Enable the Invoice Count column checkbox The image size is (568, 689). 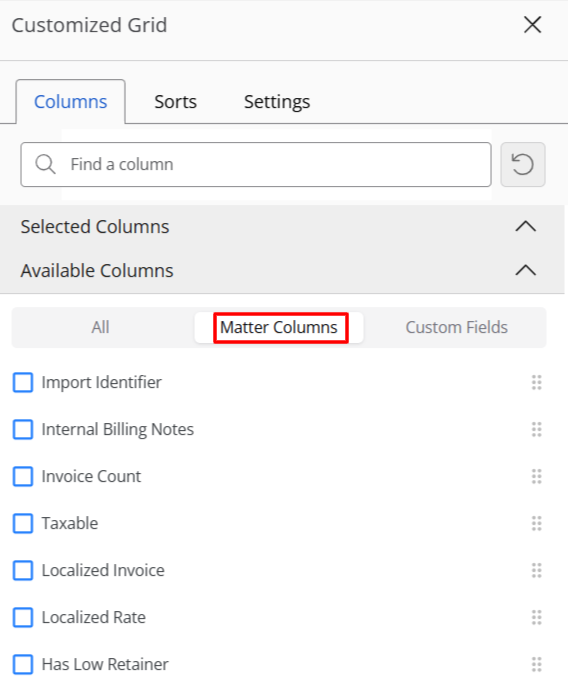tap(23, 476)
